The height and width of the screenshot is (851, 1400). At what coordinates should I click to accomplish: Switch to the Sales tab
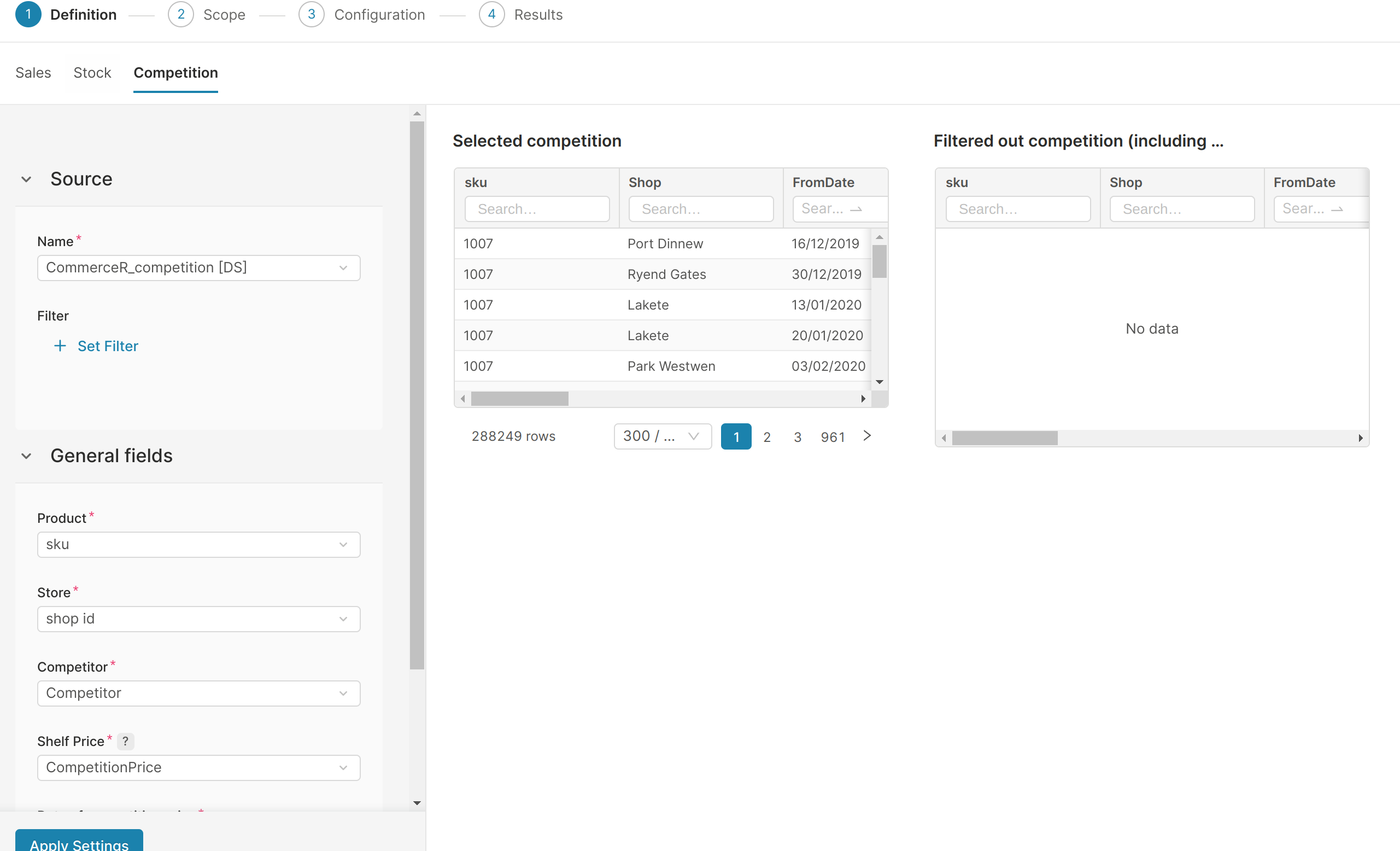[x=33, y=73]
